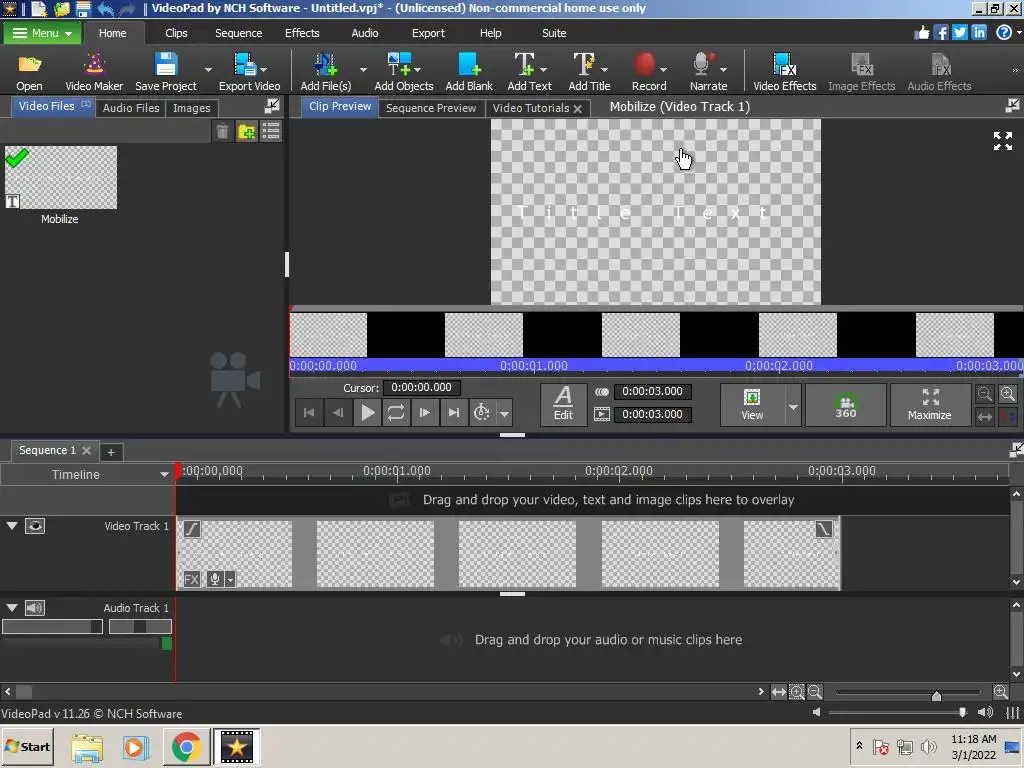The image size is (1024, 768).
Task: Go to the clip start
Action: pyautogui.click(x=309, y=413)
